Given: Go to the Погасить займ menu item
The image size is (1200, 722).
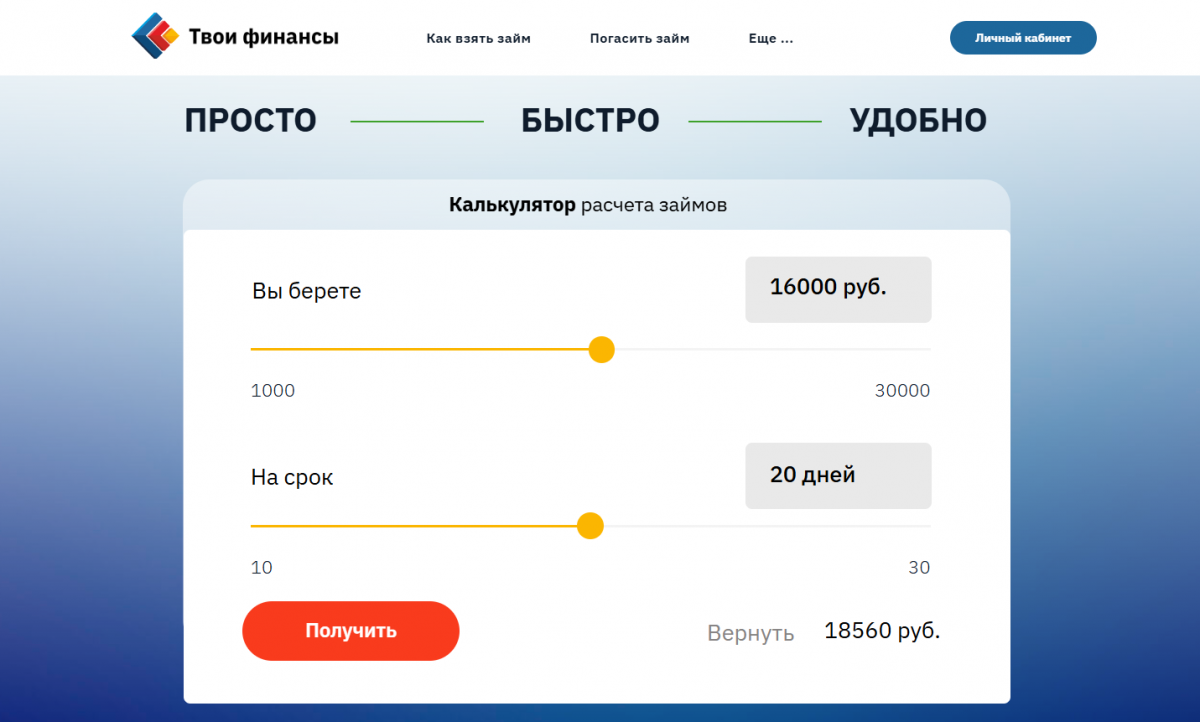Looking at the screenshot, I should click(639, 39).
